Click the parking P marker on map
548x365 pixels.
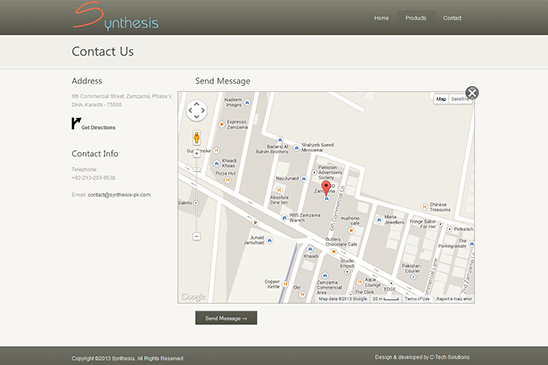click(255, 223)
